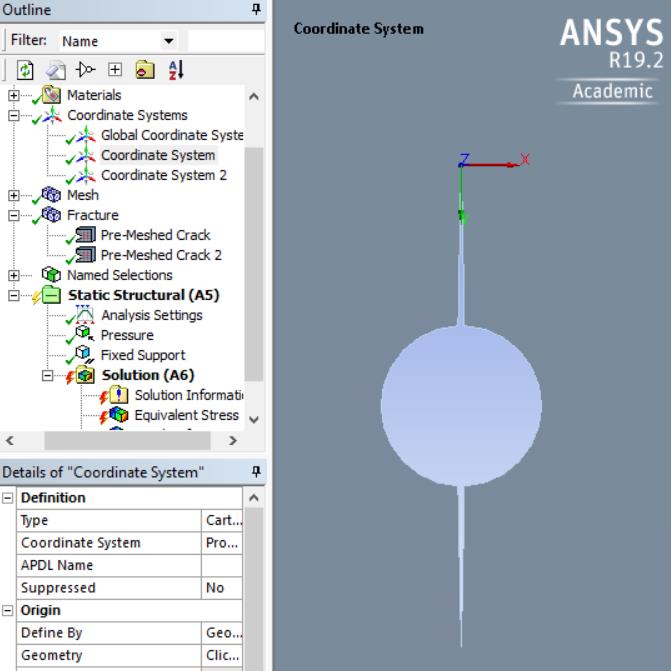Click the refresh tree icon in Outline toolbar

[x=25, y=70]
